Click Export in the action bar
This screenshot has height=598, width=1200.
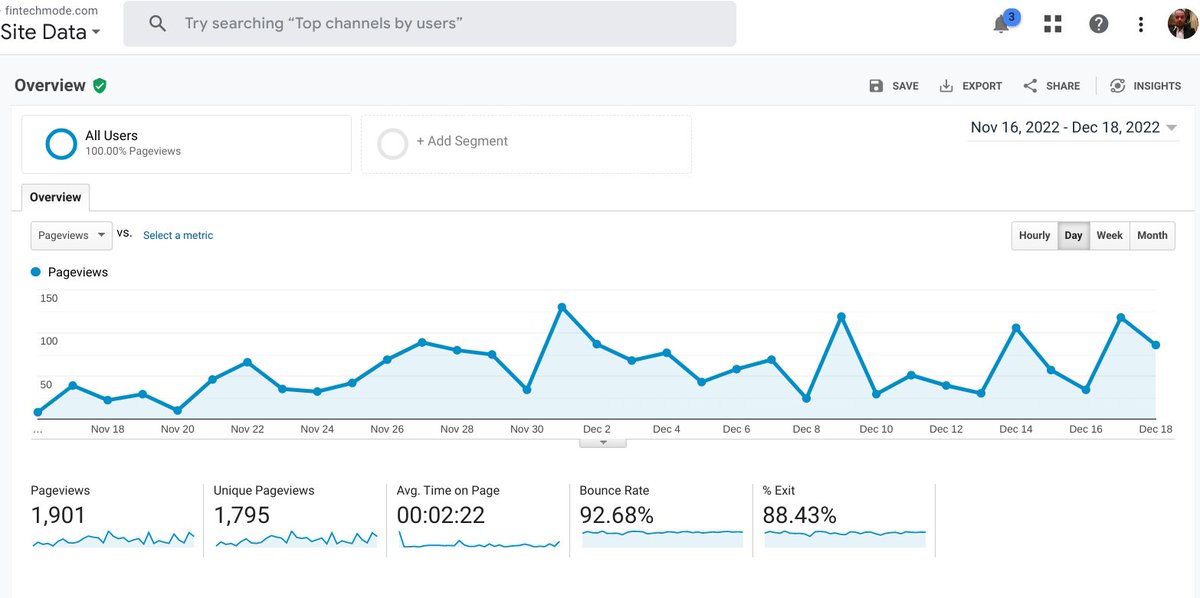[x=970, y=86]
